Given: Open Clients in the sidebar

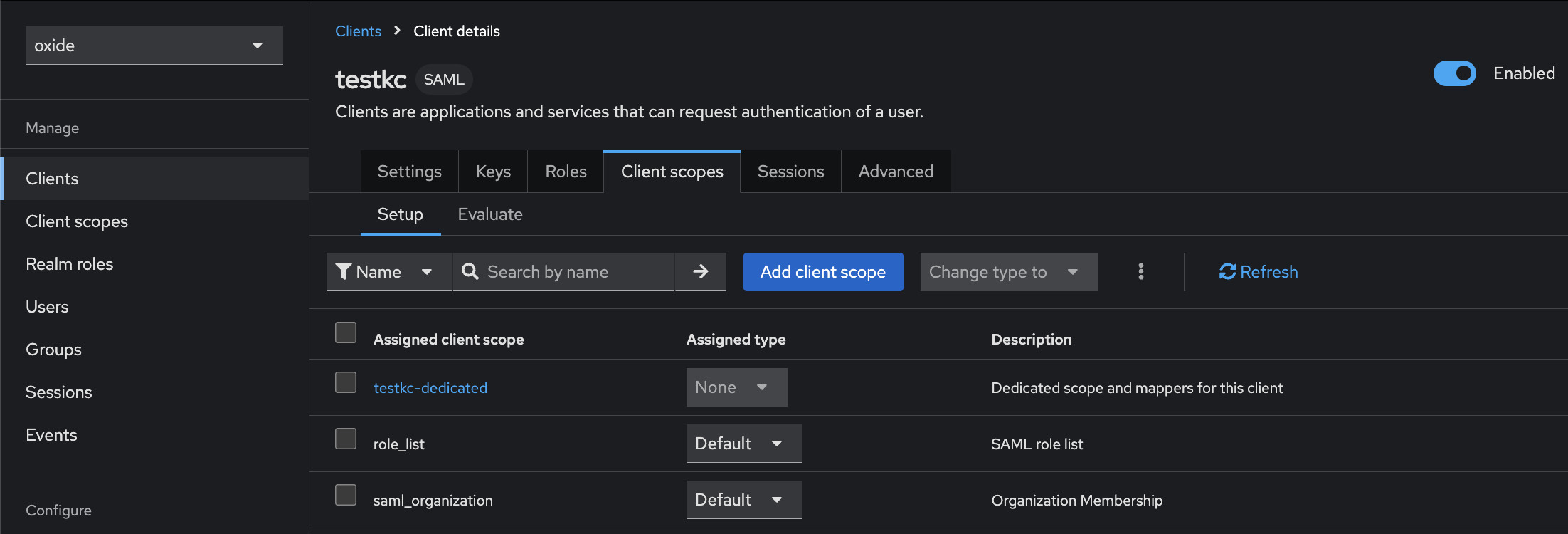Looking at the screenshot, I should (155, 179).
